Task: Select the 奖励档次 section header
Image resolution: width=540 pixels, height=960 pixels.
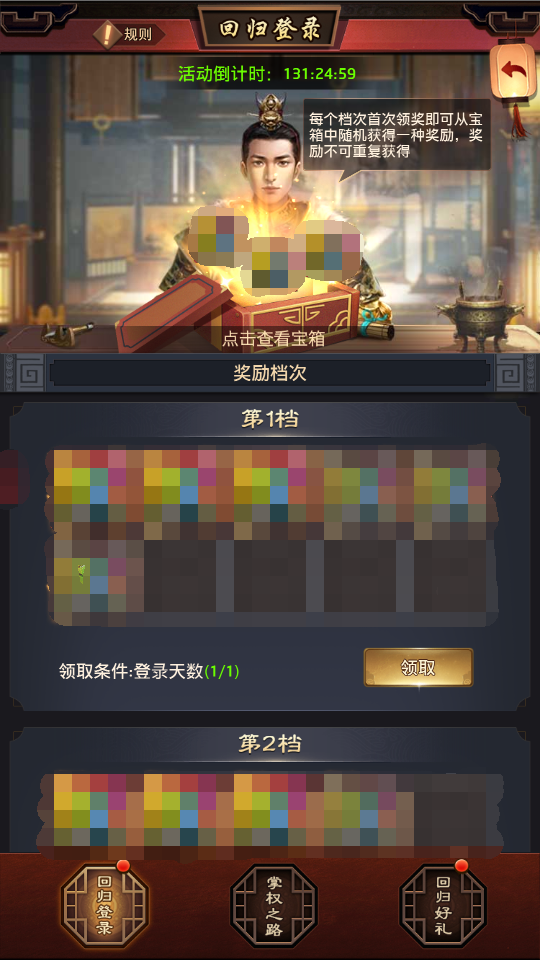Action: pos(269,373)
